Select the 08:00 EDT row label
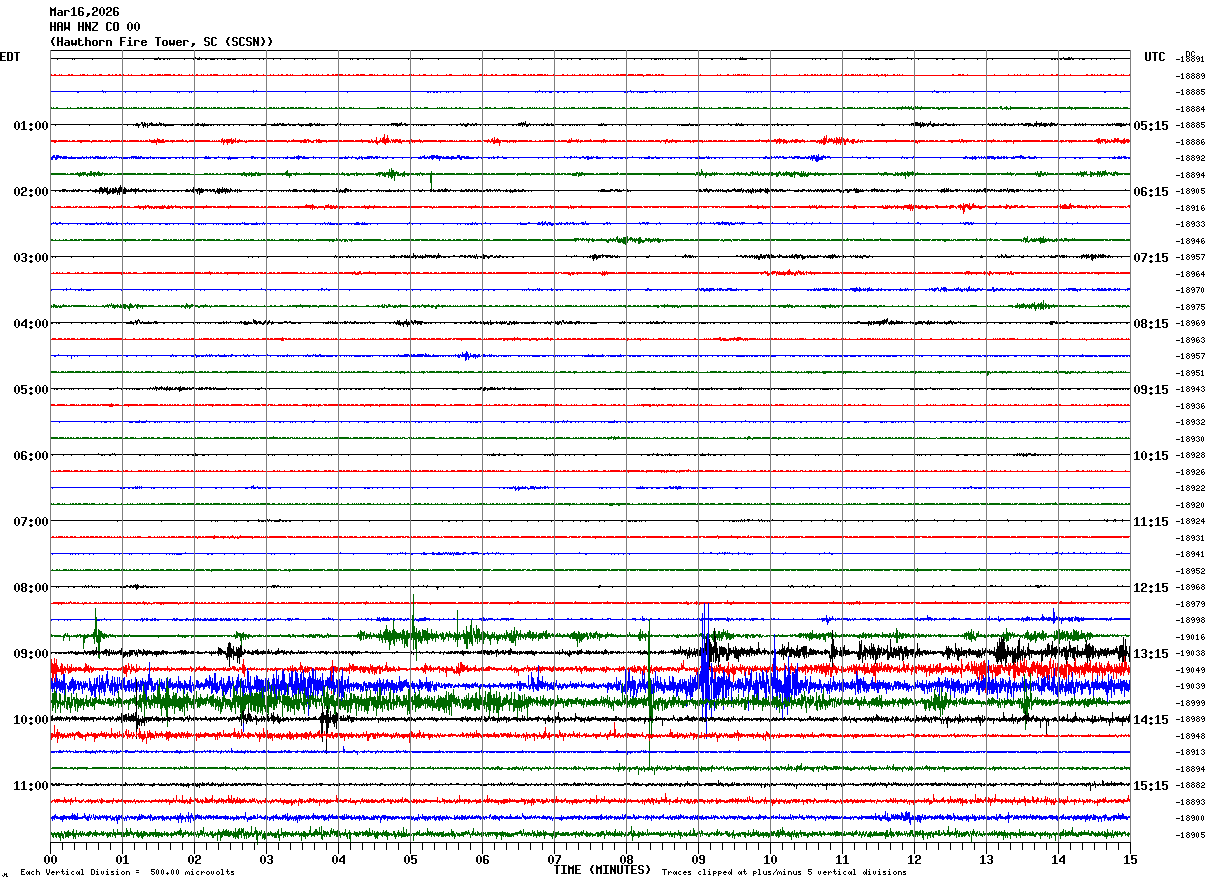This screenshot has height=886, width=1210. click(30, 588)
